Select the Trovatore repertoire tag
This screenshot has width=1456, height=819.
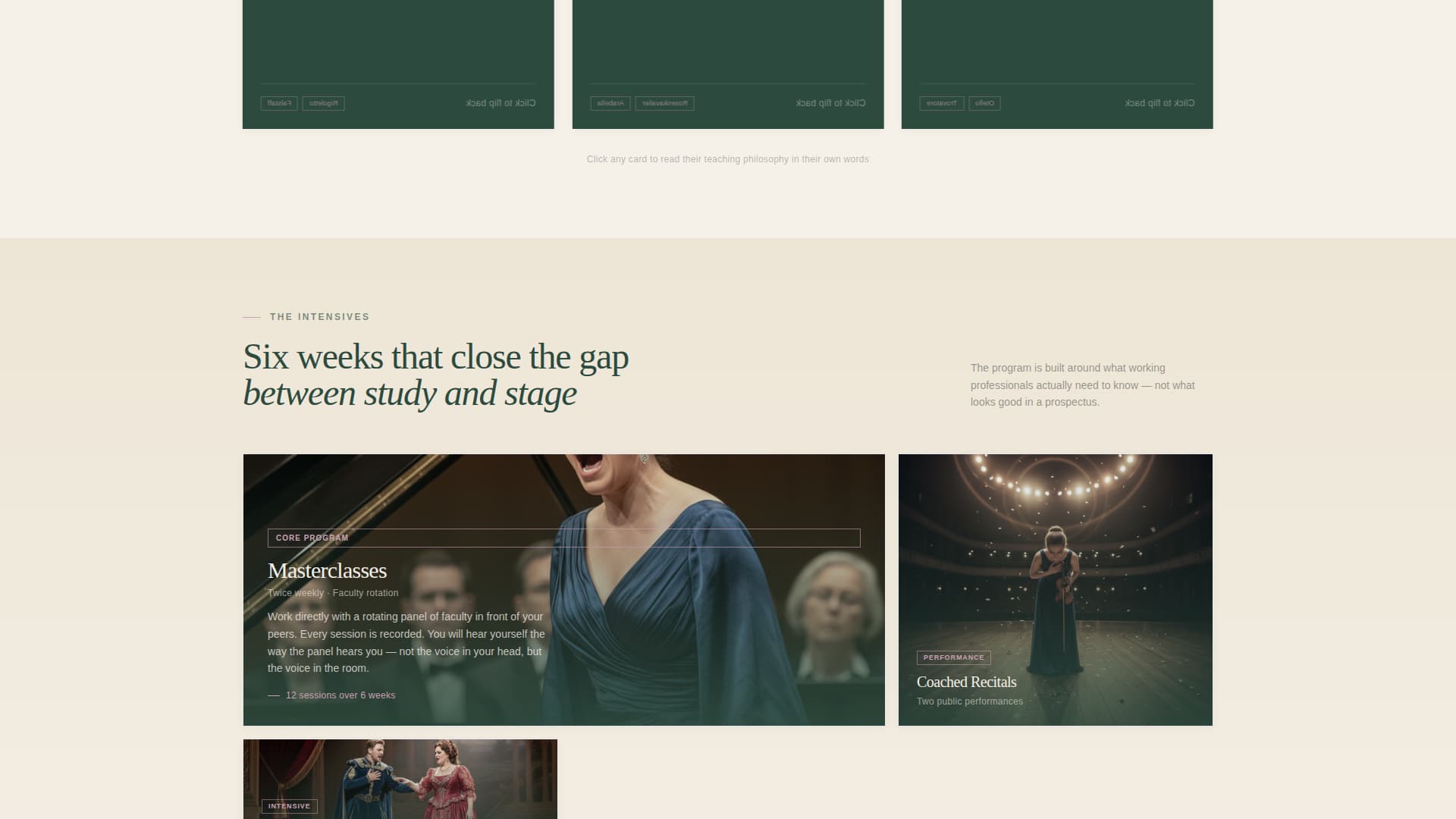(941, 103)
